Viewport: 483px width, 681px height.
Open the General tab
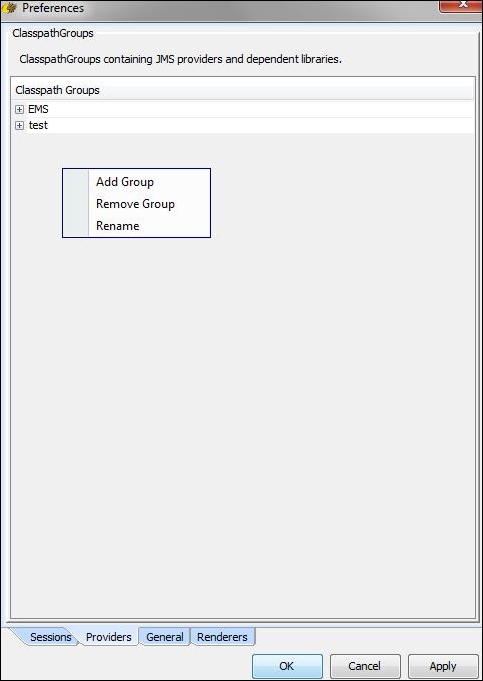tap(165, 637)
